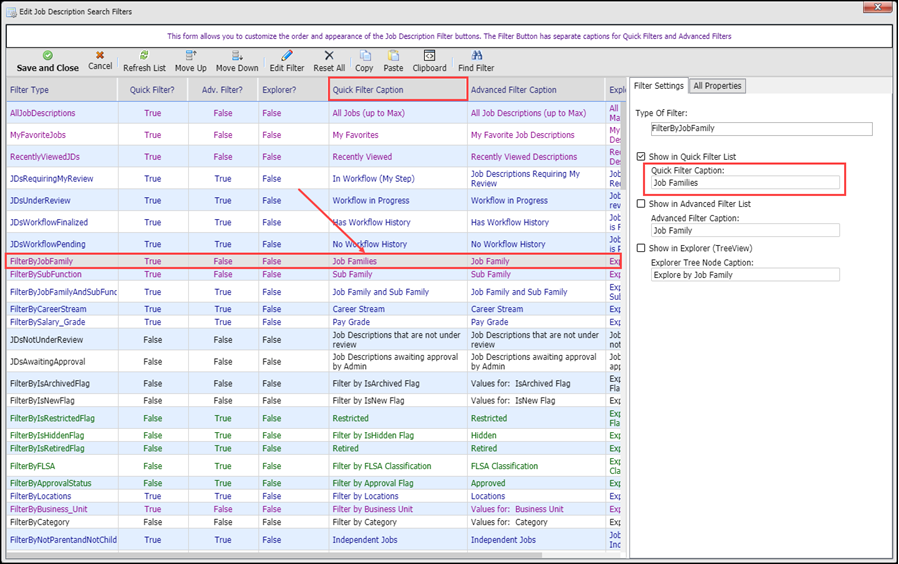Enable Show in Advanced Filter List

pos(642,204)
